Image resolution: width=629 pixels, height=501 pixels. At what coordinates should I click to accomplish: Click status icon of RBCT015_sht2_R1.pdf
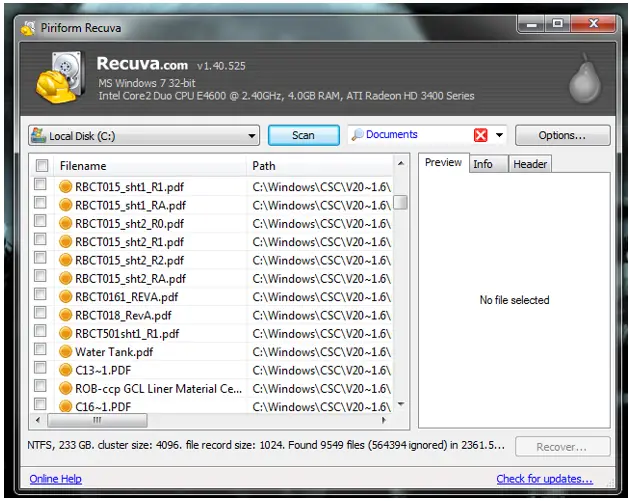(65, 241)
